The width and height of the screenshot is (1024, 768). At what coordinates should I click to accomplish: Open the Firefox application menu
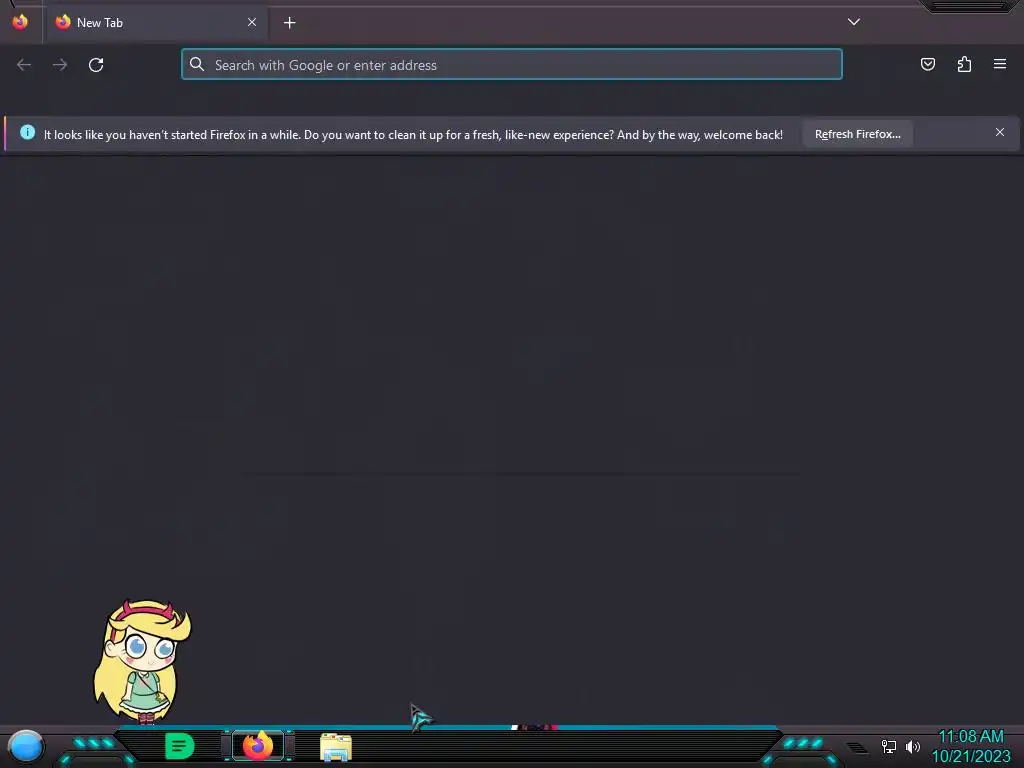tap(1000, 64)
